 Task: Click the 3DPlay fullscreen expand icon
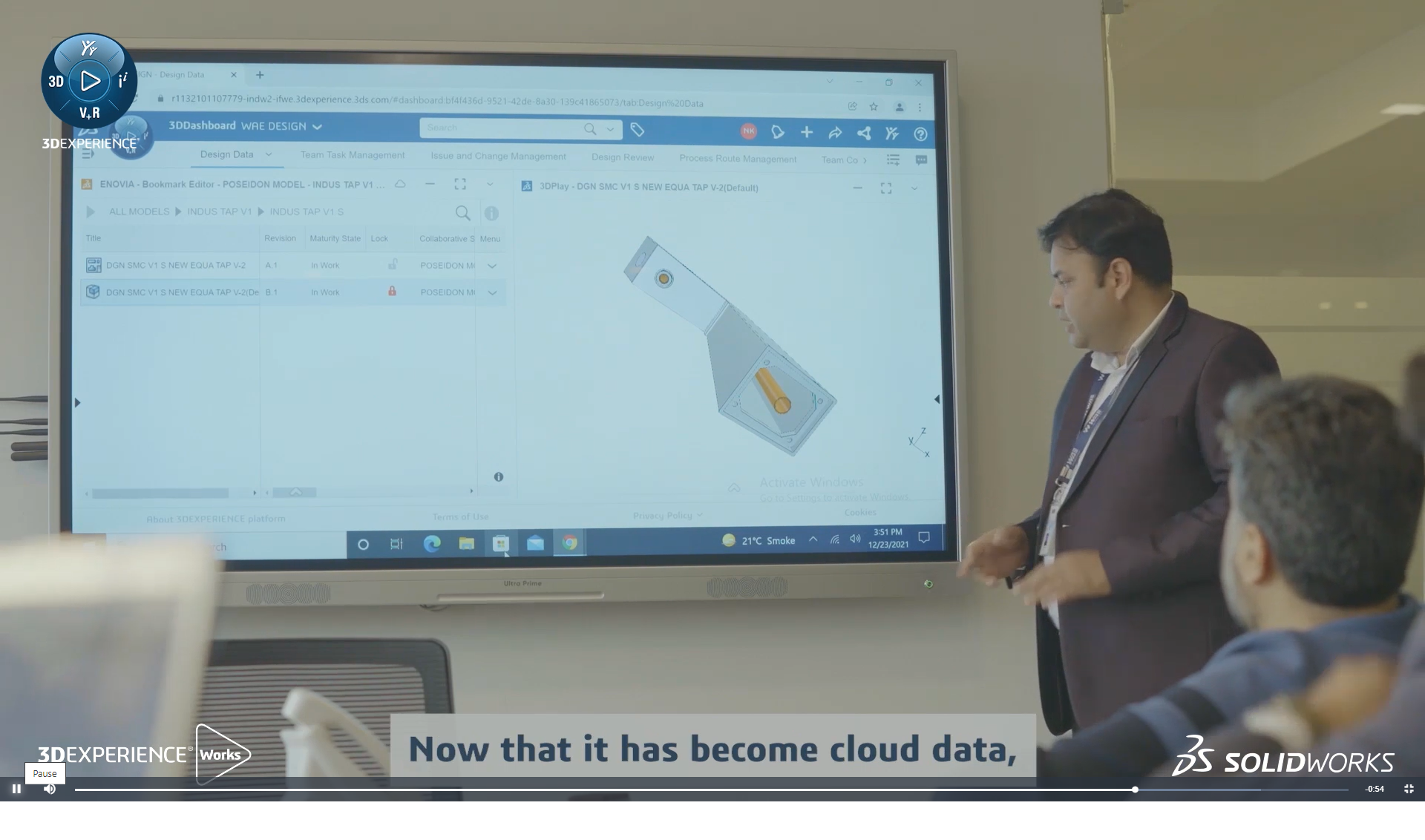pos(886,187)
